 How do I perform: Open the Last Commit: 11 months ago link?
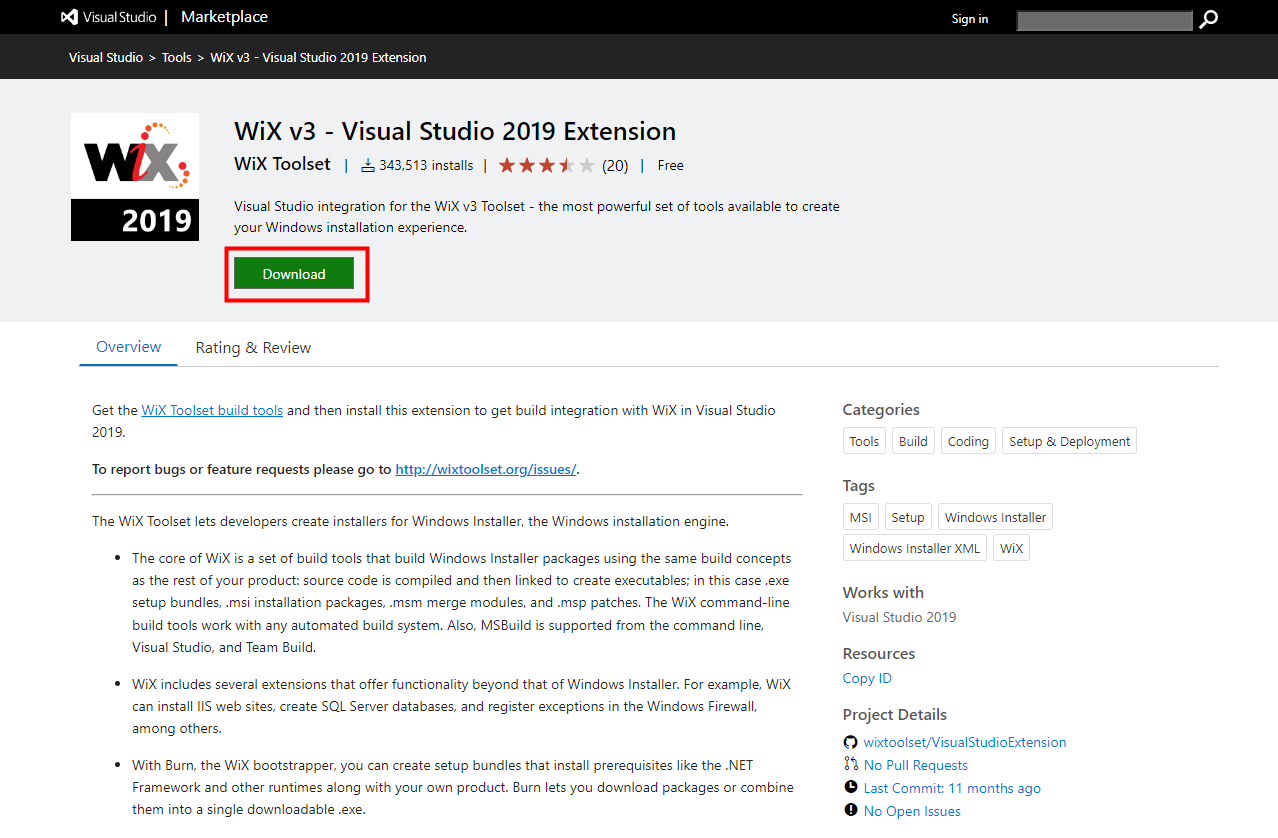point(952,788)
